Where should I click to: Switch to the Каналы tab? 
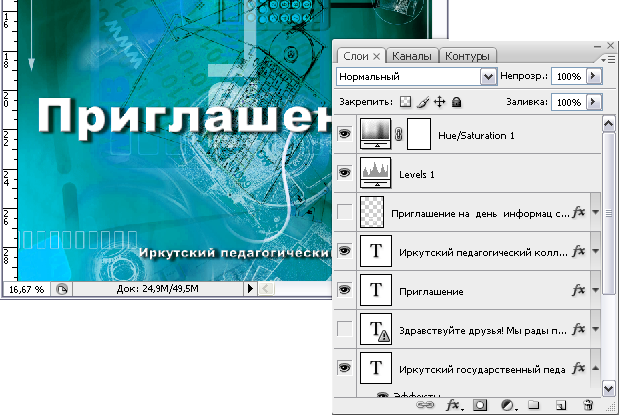(412, 56)
